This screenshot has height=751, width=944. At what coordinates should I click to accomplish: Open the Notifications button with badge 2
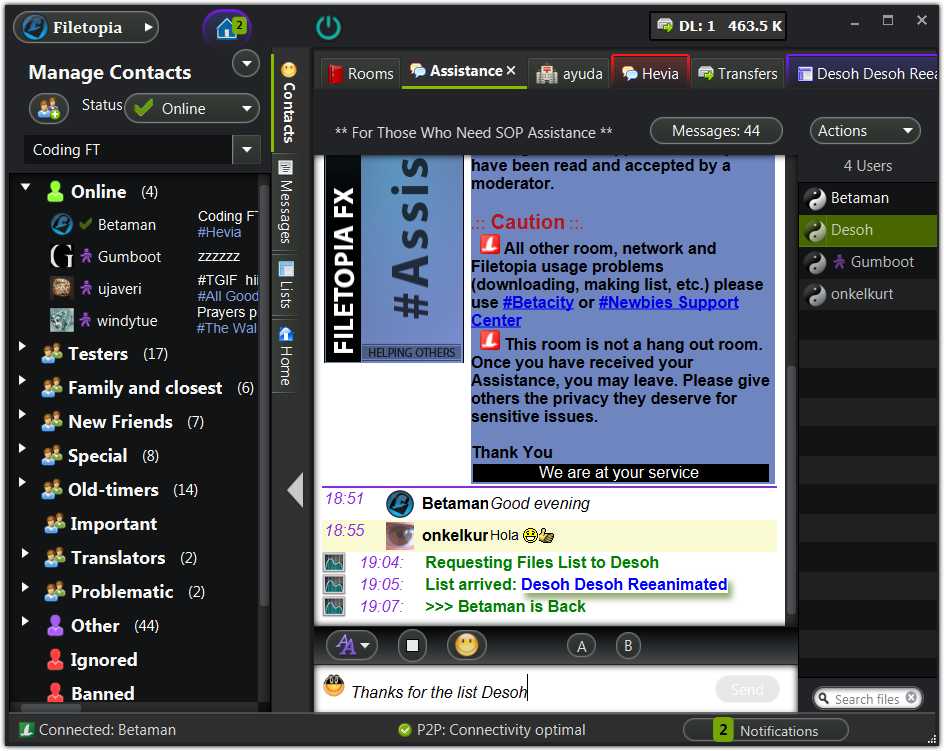[766, 731]
